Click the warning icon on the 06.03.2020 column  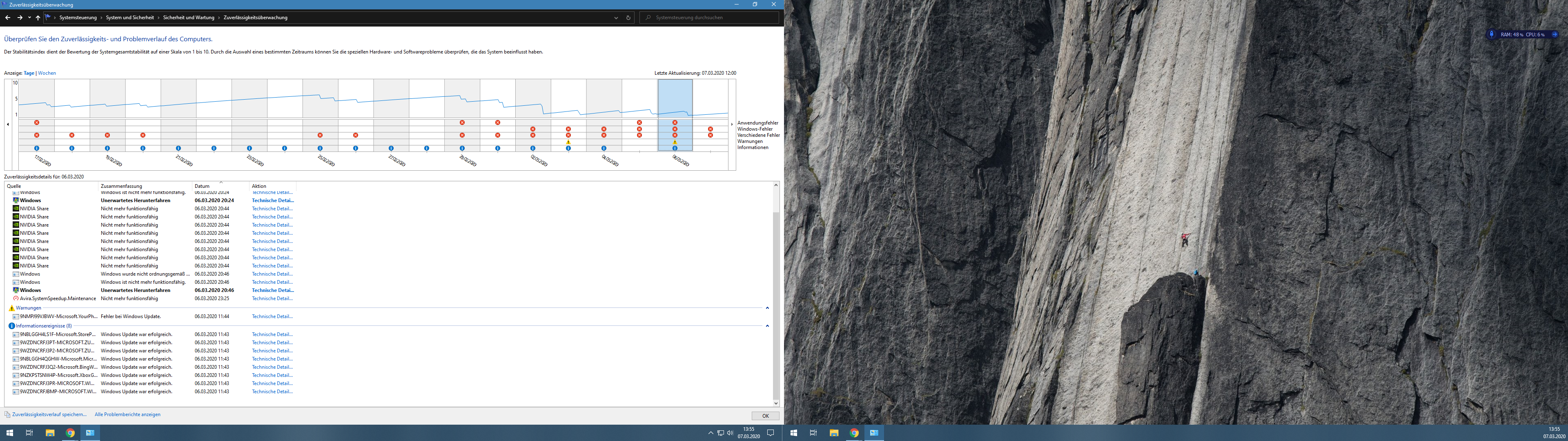(x=675, y=142)
